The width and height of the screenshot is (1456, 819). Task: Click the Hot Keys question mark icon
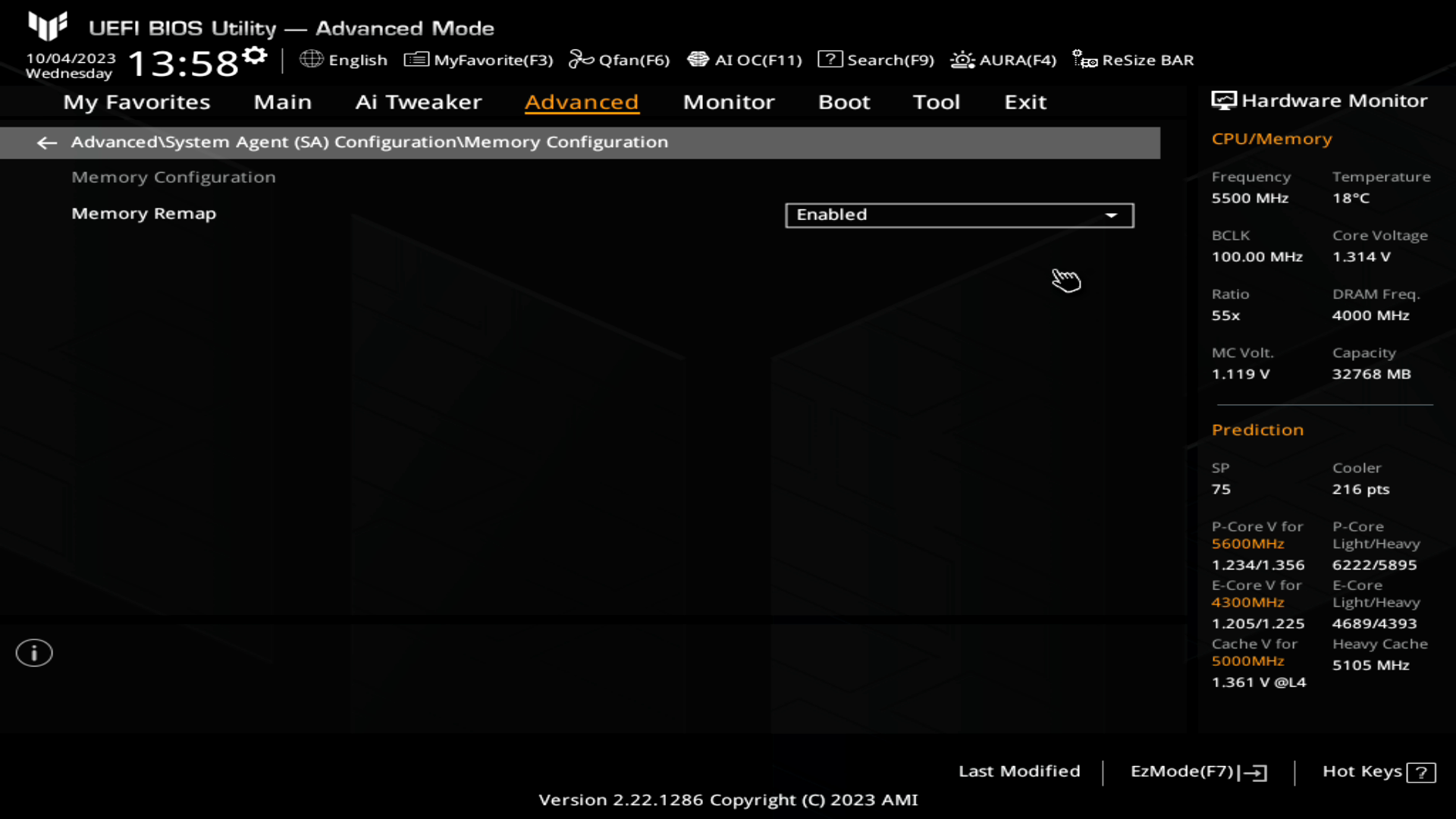[1421, 772]
